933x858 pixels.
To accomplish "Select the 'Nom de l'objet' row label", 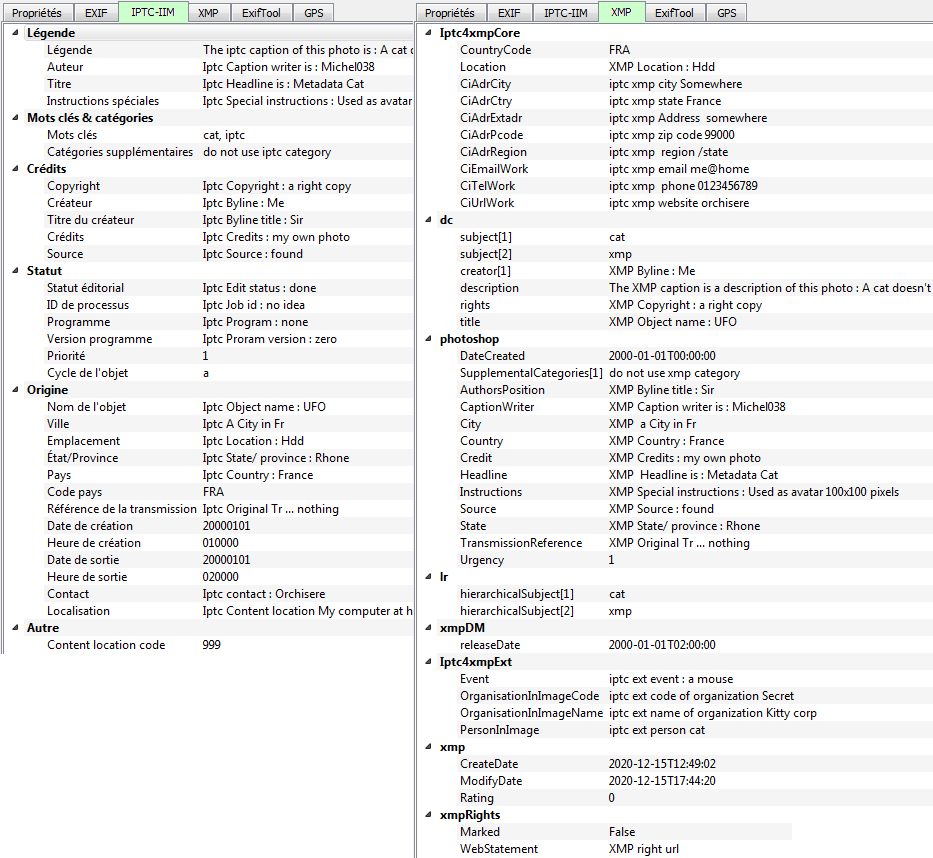I will click(86, 407).
